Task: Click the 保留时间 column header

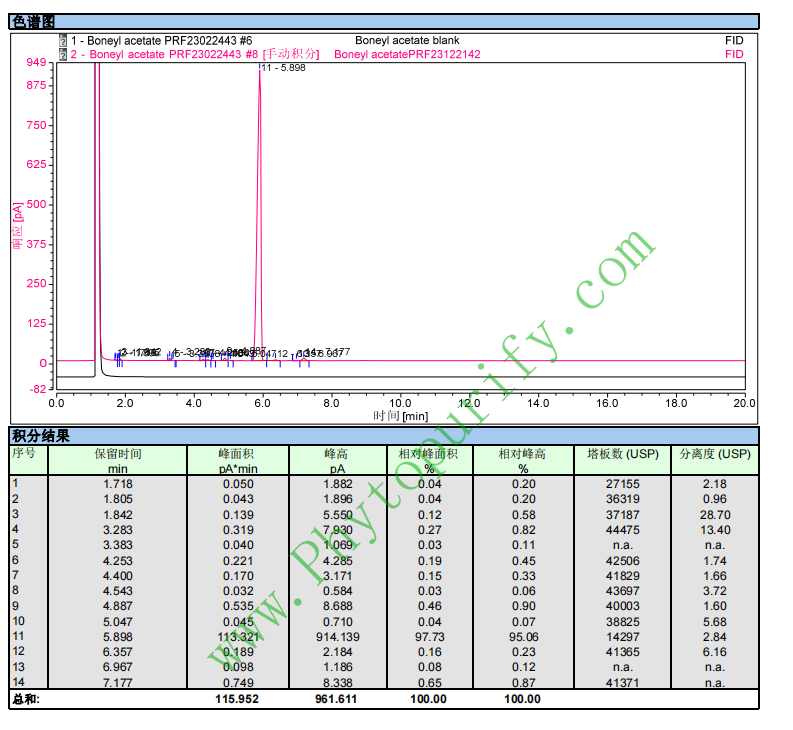Action: (118, 454)
